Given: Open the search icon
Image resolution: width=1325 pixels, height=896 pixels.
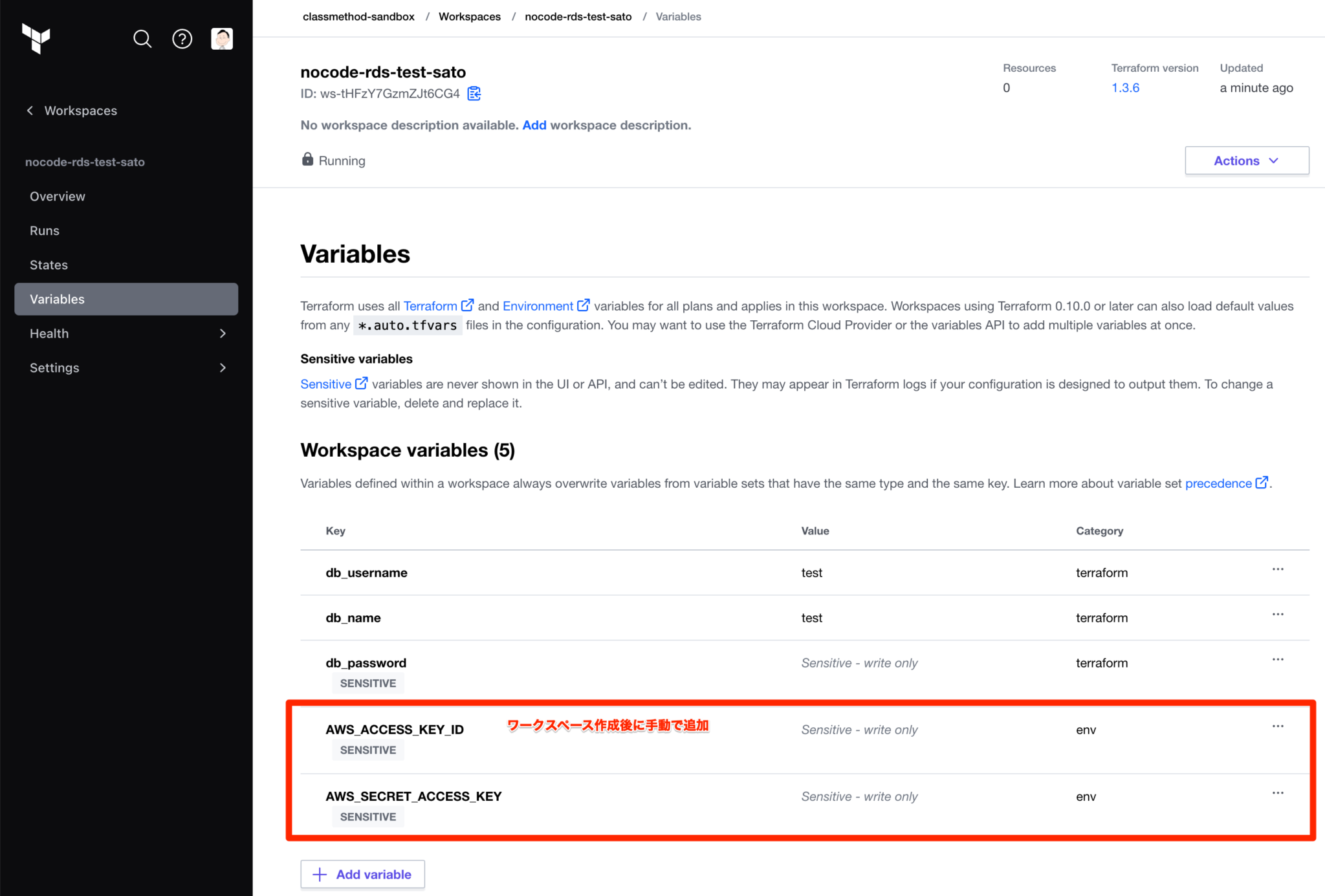Looking at the screenshot, I should [142, 39].
